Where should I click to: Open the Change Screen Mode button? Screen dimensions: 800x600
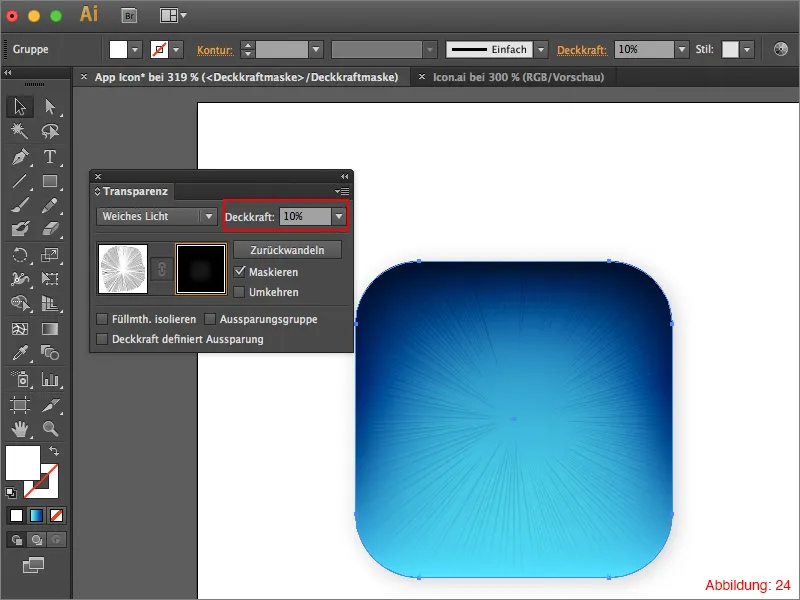click(34, 565)
